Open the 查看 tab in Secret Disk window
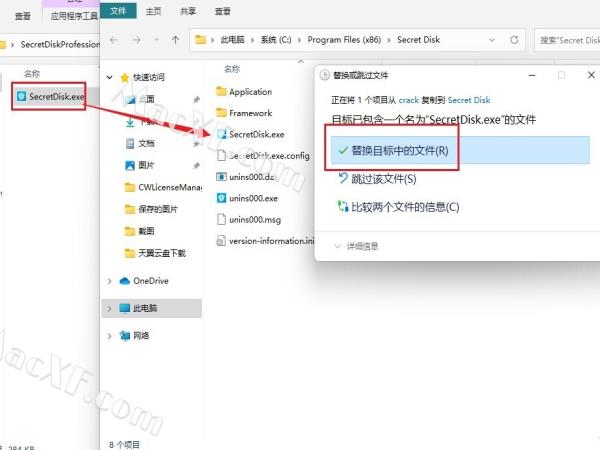The image size is (600, 450). [222, 11]
